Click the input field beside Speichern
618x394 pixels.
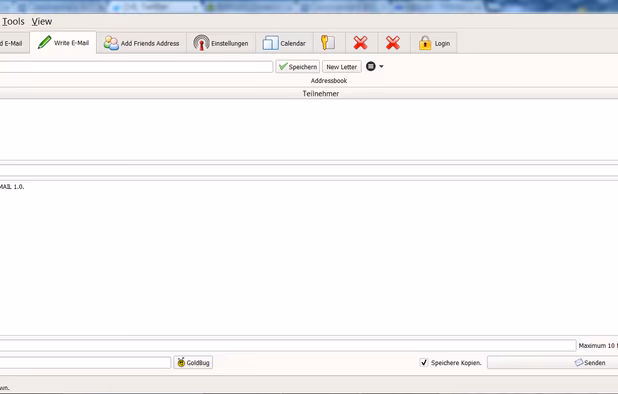(x=136, y=67)
